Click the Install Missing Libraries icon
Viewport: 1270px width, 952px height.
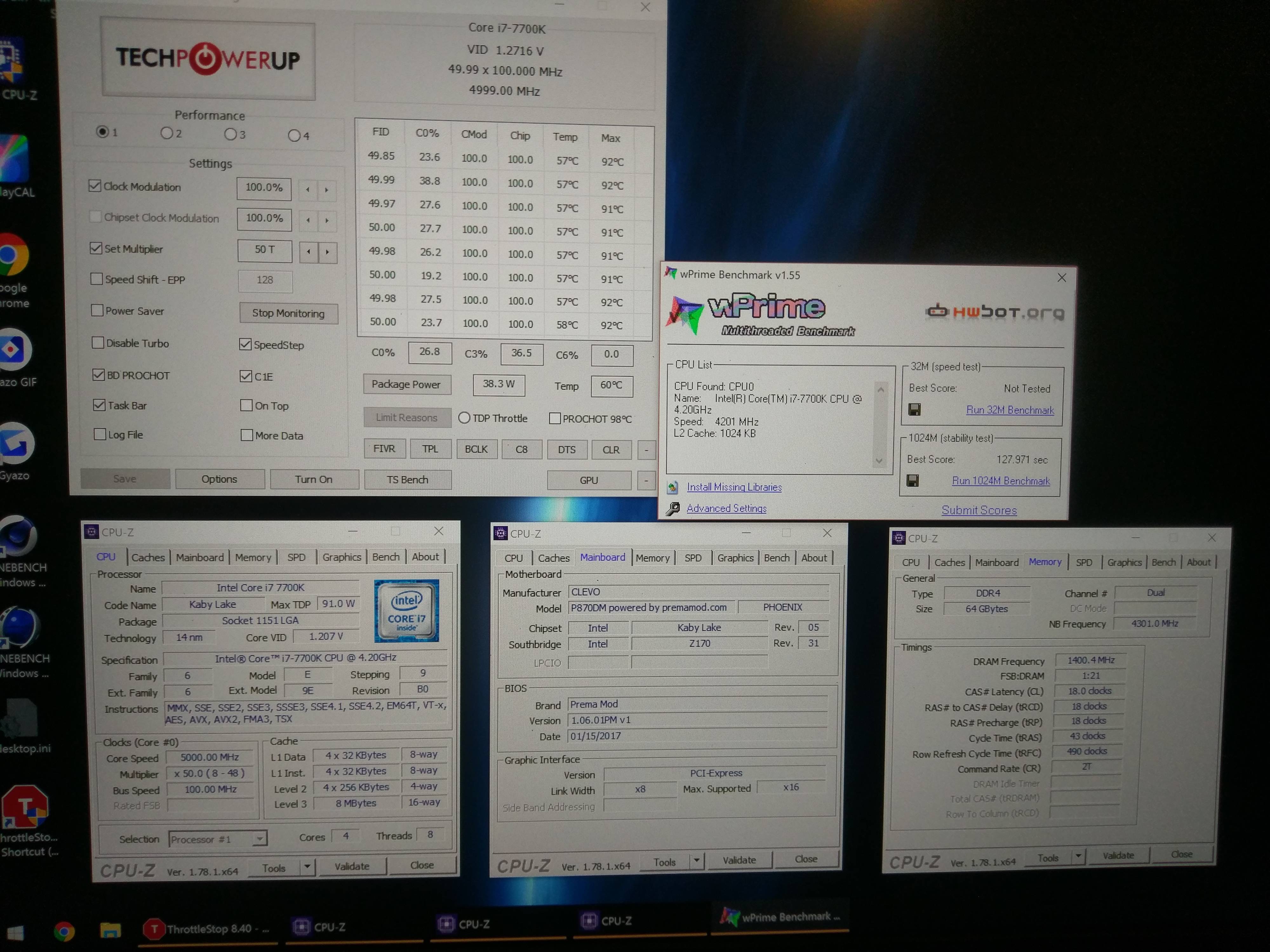coord(673,487)
